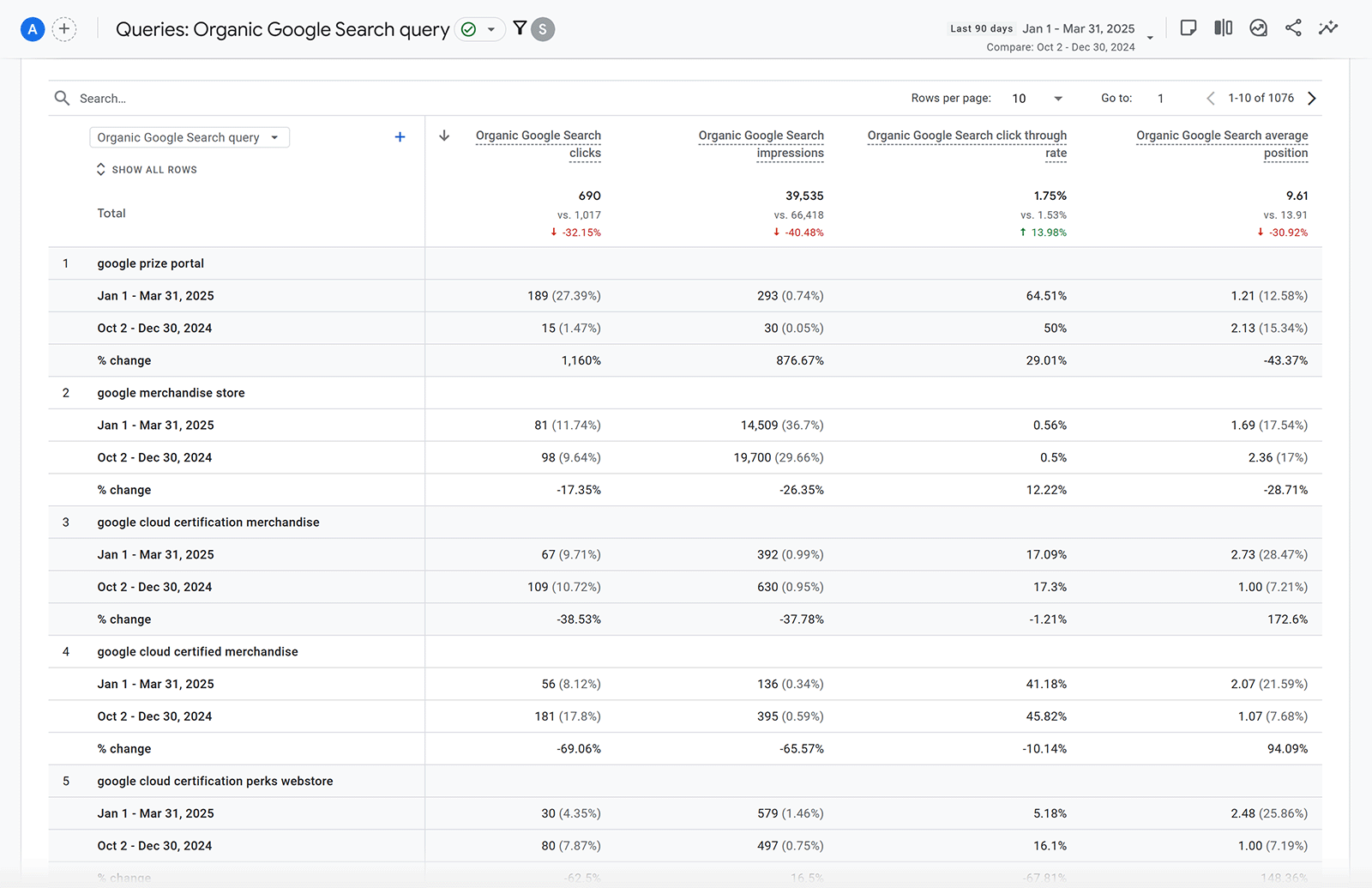Click the 1-10 of 1076 pagination text
The width and height of the screenshot is (1372, 888).
pos(1261,98)
